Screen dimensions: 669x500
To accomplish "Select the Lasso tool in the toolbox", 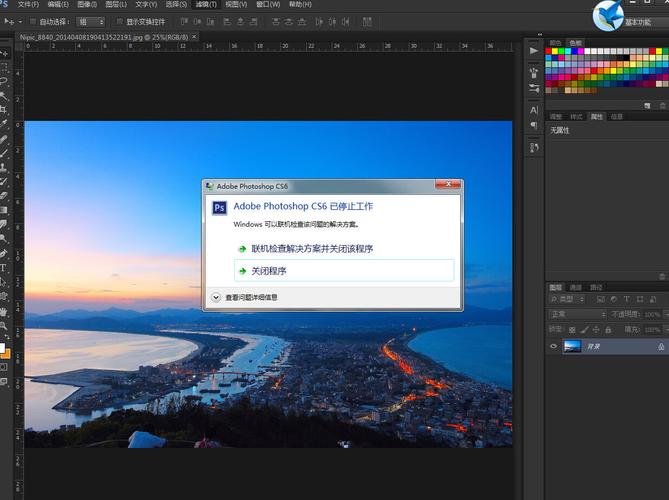I will coord(3,81).
